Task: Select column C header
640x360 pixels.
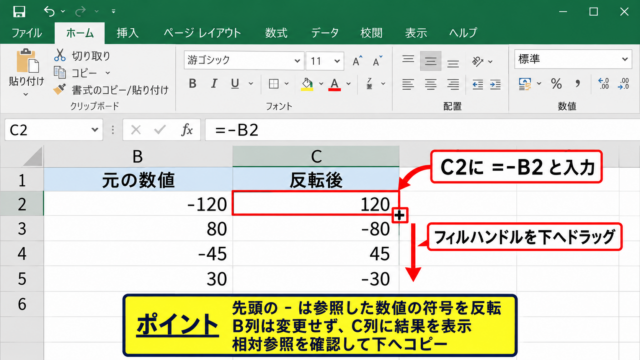Action: click(x=316, y=156)
